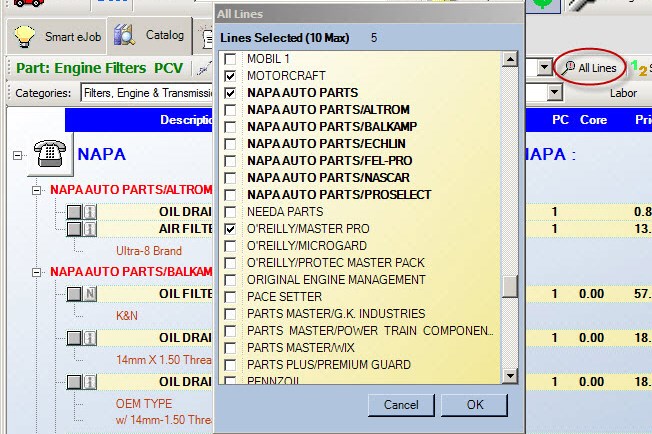Cancel the All Lines dialog

pyautogui.click(x=400, y=405)
